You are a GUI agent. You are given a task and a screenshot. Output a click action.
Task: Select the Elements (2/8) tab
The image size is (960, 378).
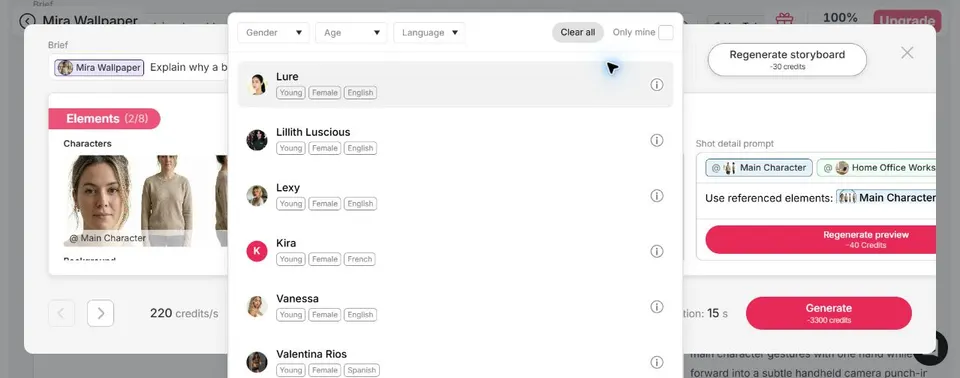[x=104, y=119]
